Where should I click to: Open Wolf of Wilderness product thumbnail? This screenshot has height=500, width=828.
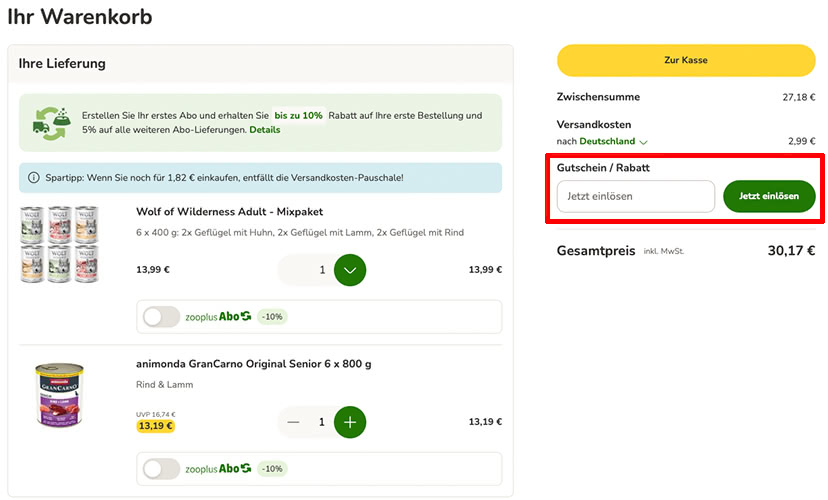[x=59, y=244]
